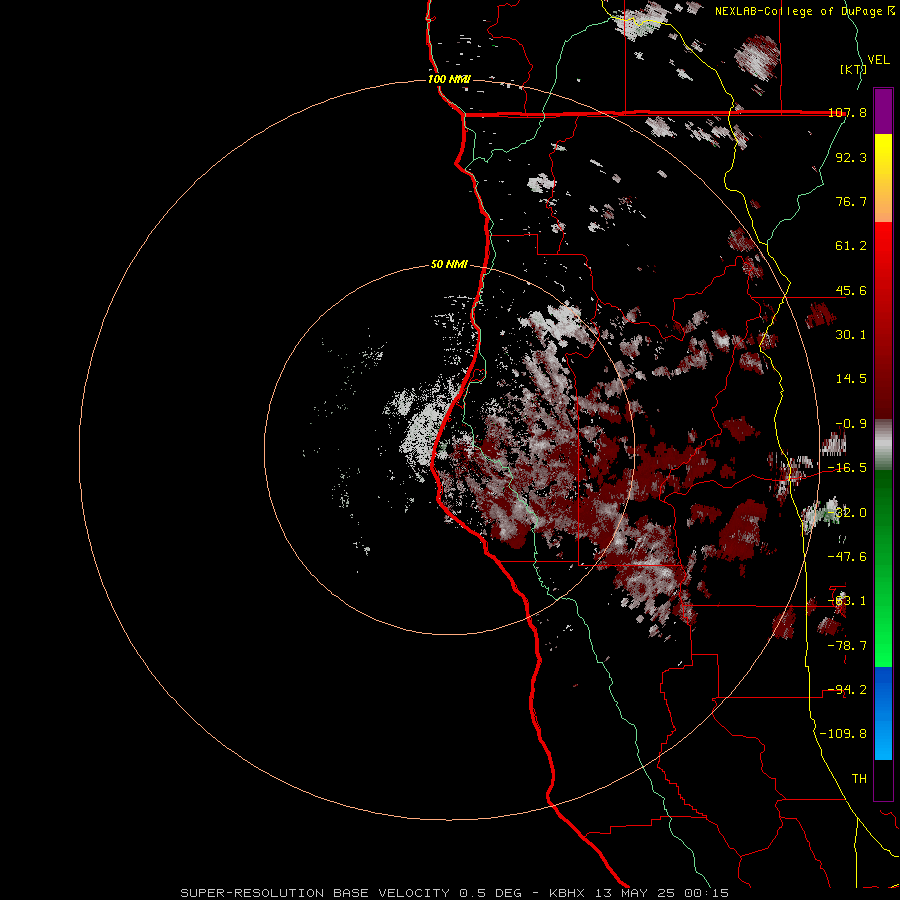
Task: Click the -47.6 velocity scale value
Action: pos(848,557)
